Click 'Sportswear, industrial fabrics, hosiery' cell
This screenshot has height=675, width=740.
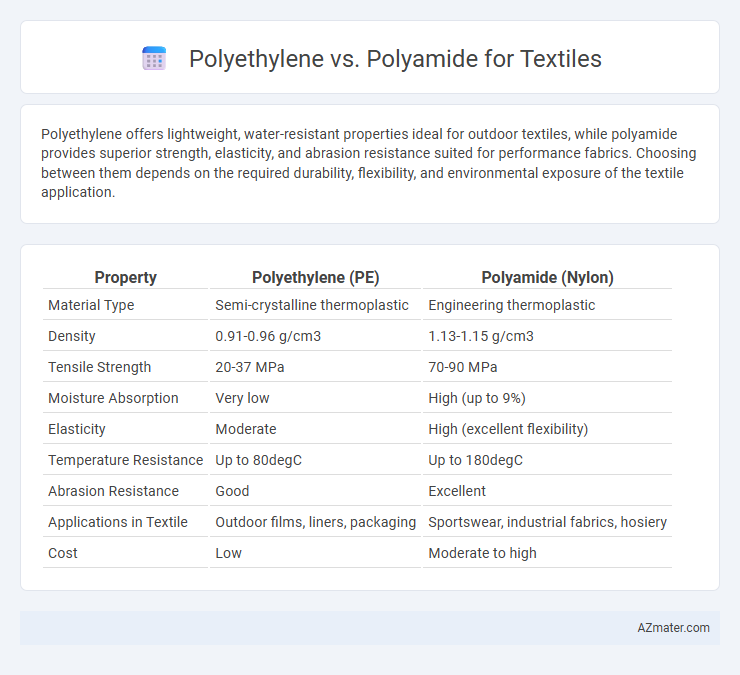[x=547, y=522]
